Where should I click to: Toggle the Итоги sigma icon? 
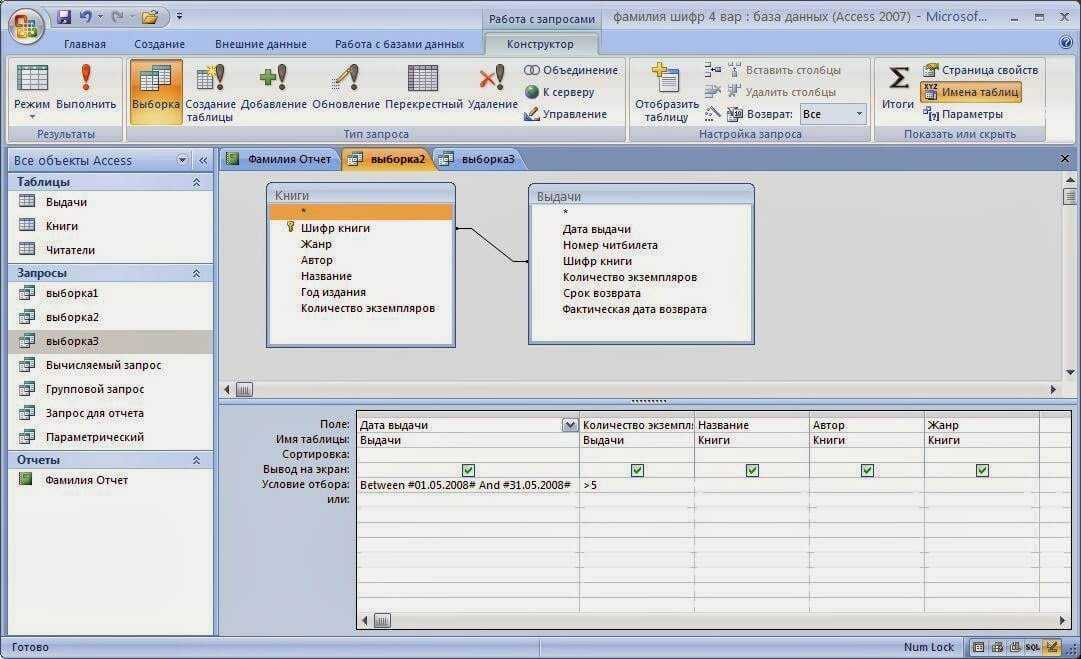click(898, 88)
